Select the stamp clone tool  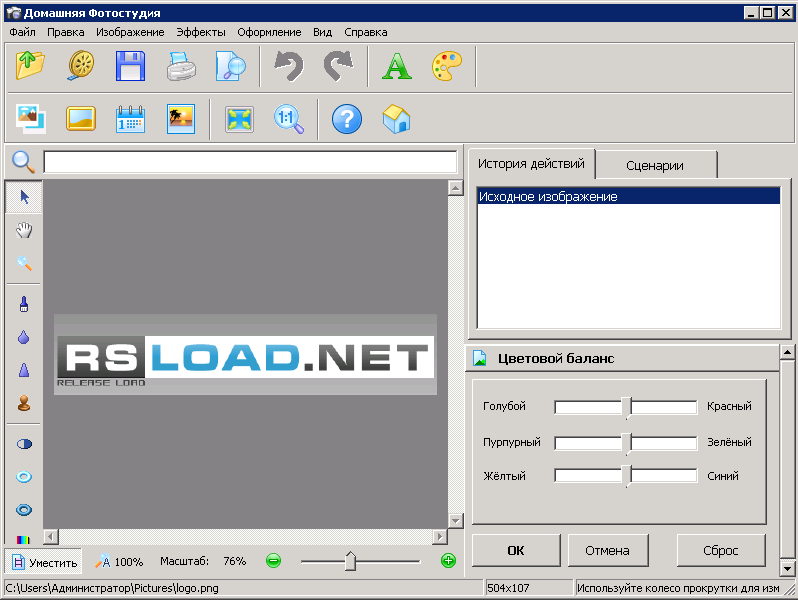pyautogui.click(x=24, y=403)
